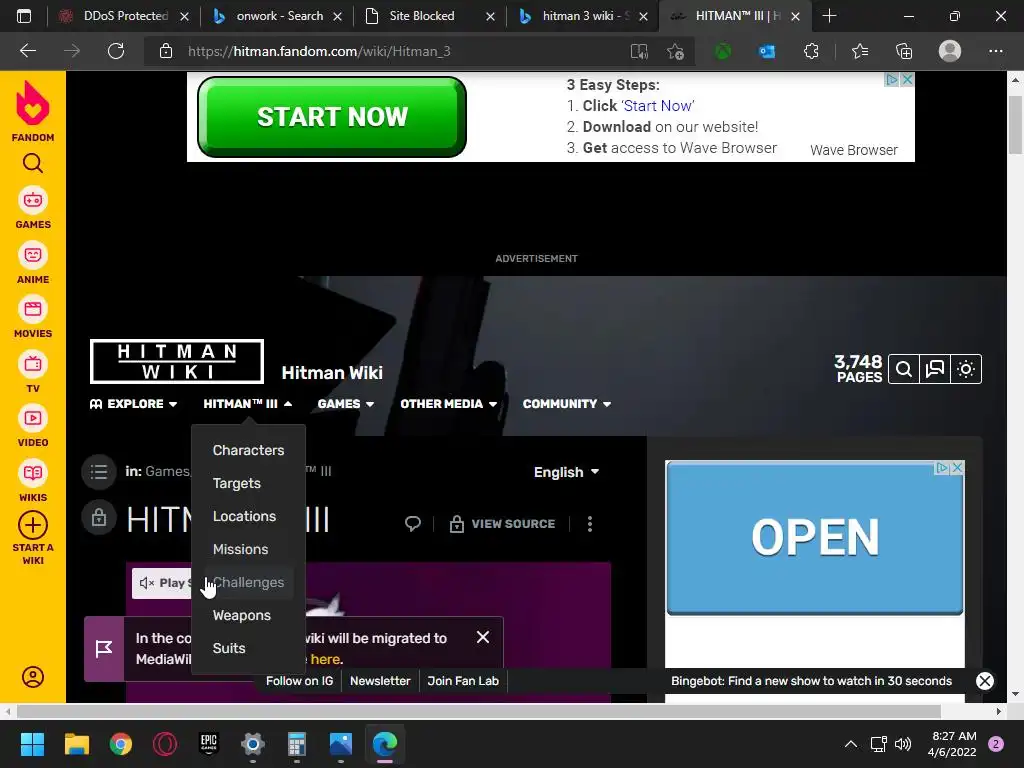Open the Fandom home logo
The width and height of the screenshot is (1024, 768).
coord(33,111)
